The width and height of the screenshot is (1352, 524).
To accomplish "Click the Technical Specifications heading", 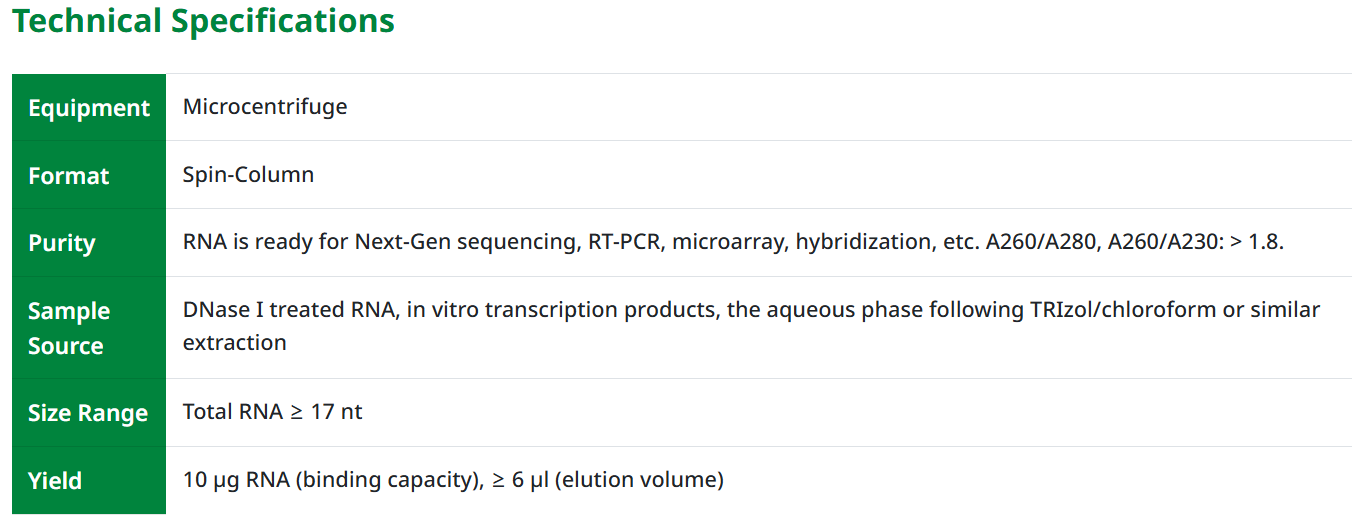I will click(x=203, y=21).
